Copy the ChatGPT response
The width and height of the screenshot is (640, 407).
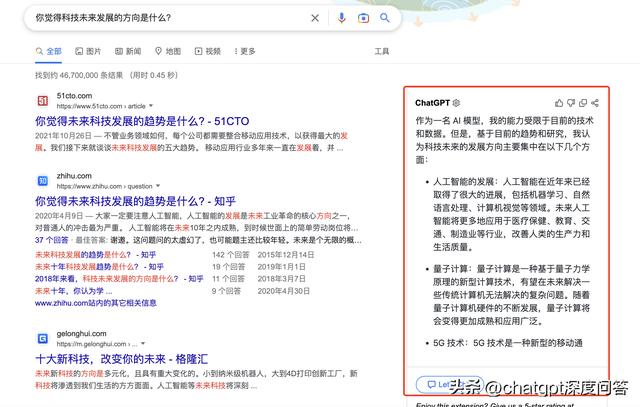click(583, 103)
